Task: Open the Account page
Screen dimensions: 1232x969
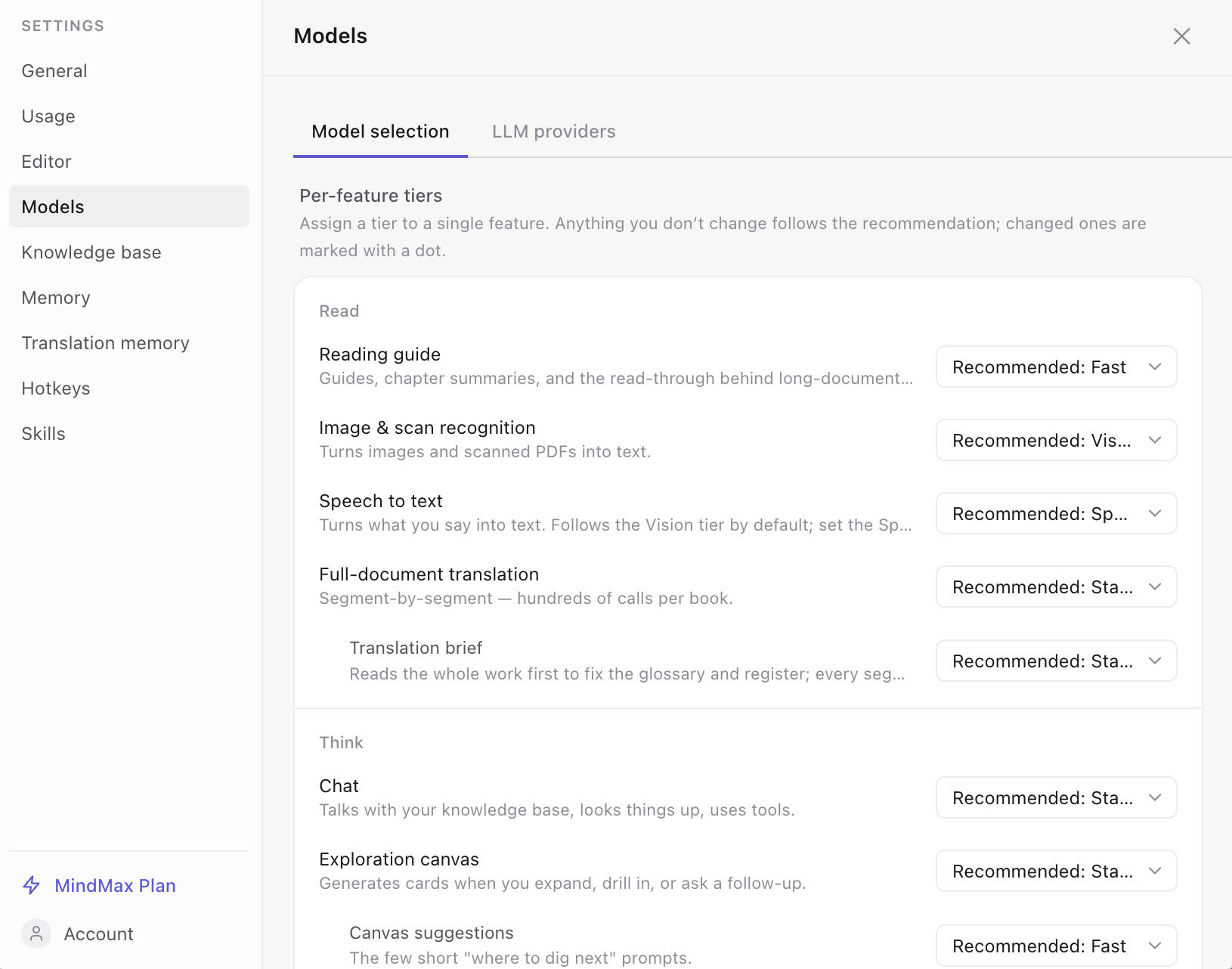Action: pos(98,934)
